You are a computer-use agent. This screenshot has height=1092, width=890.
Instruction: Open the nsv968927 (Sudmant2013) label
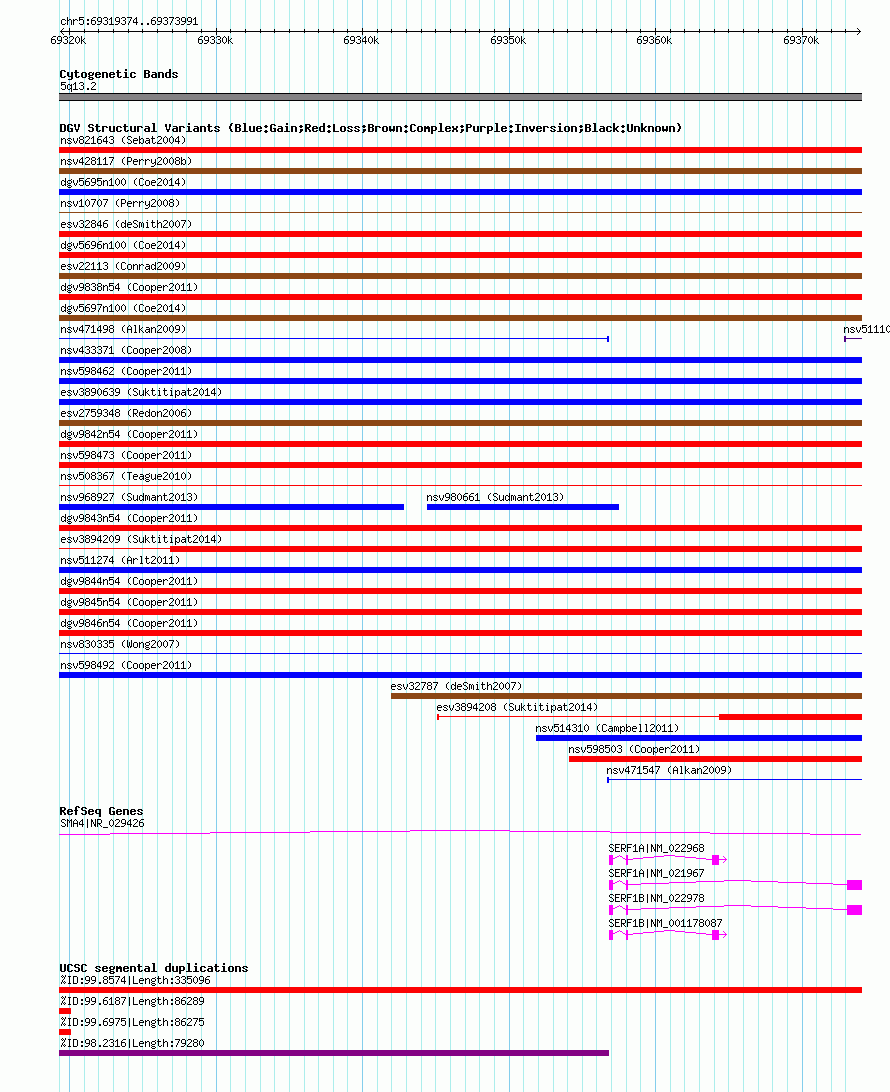point(129,497)
